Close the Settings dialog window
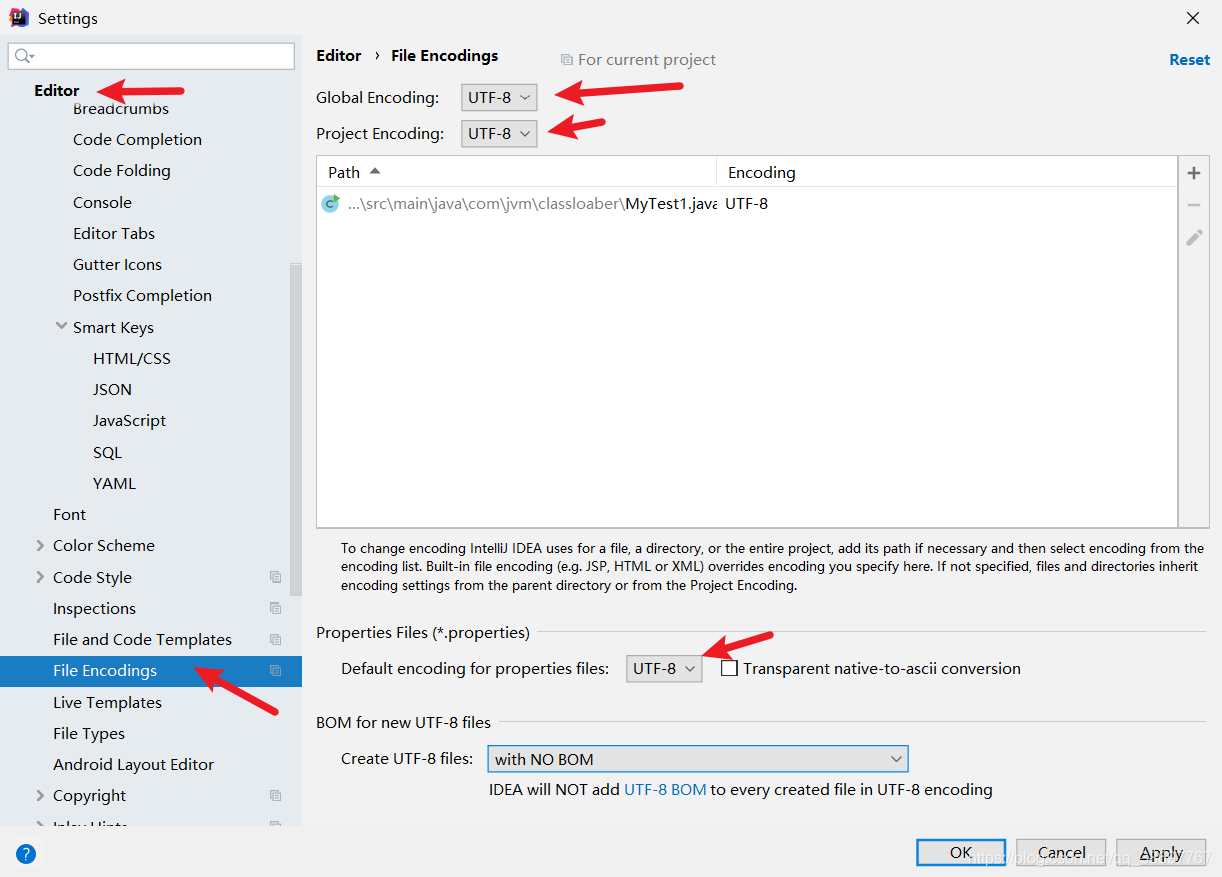 1193,18
